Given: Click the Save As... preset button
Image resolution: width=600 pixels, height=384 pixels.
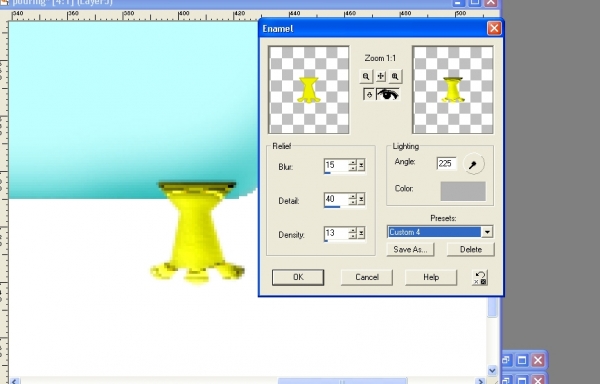Looking at the screenshot, I should click(x=410, y=249).
